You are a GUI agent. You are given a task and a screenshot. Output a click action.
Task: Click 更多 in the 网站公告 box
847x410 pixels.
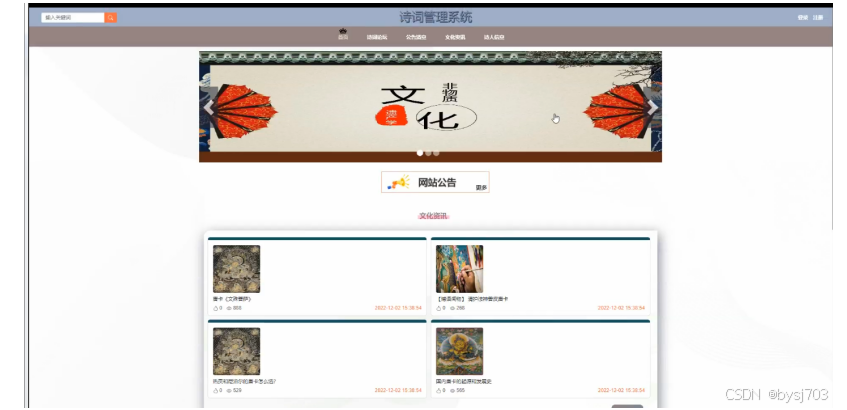481,187
